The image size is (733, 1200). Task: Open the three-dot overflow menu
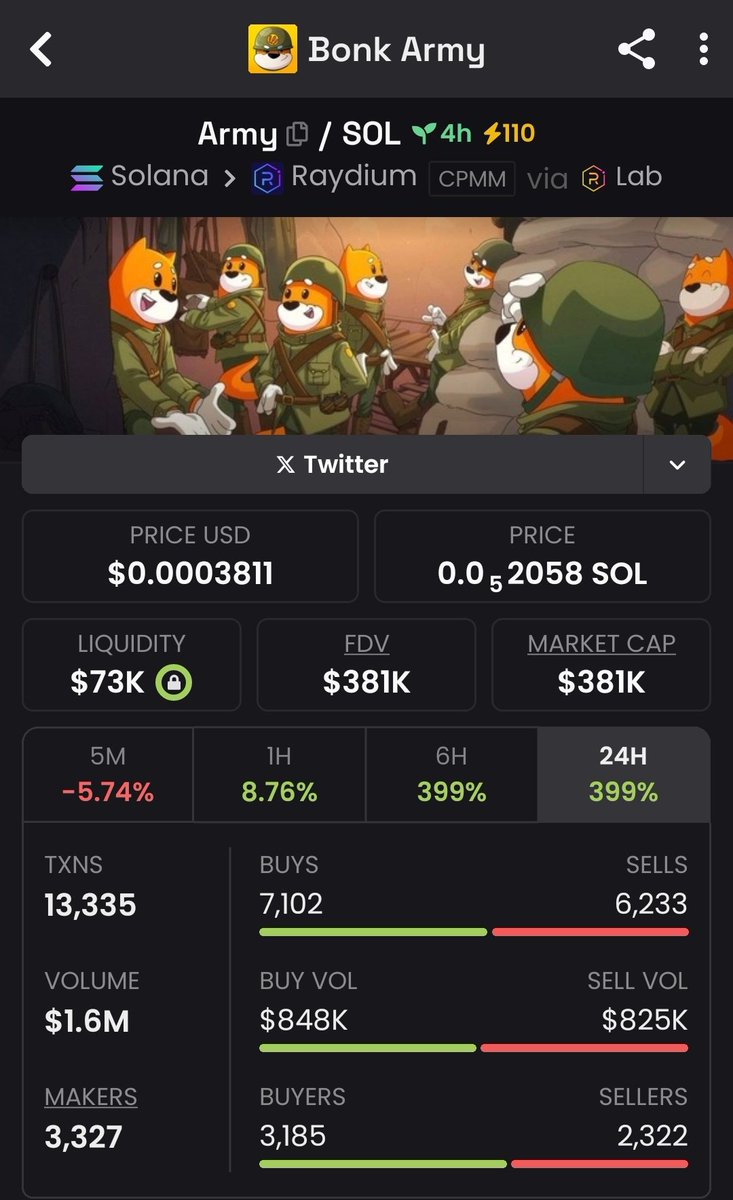704,49
